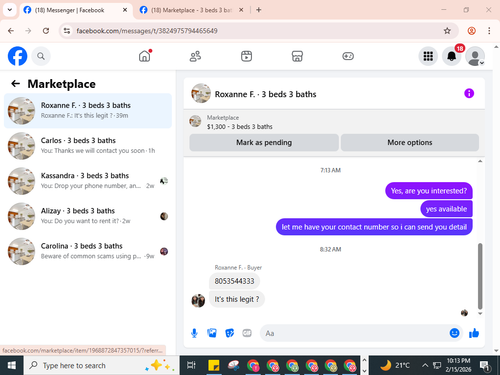The width and height of the screenshot is (500, 375).
Task: Send a thumbs-up like
Action: [474, 333]
